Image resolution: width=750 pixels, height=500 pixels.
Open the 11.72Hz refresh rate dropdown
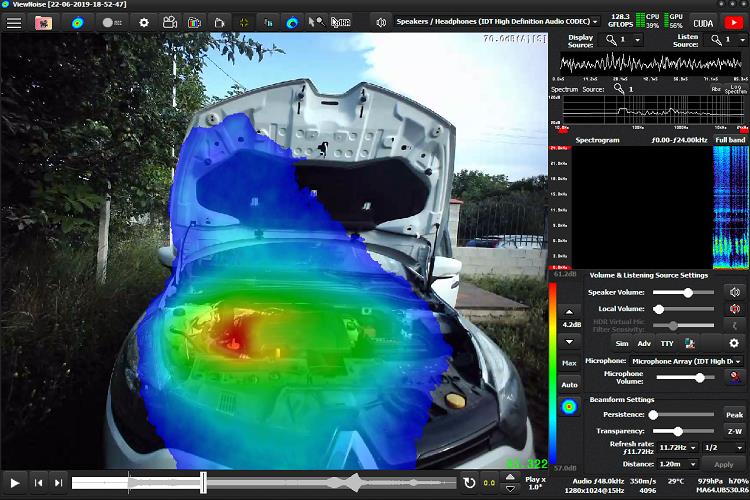coord(678,447)
